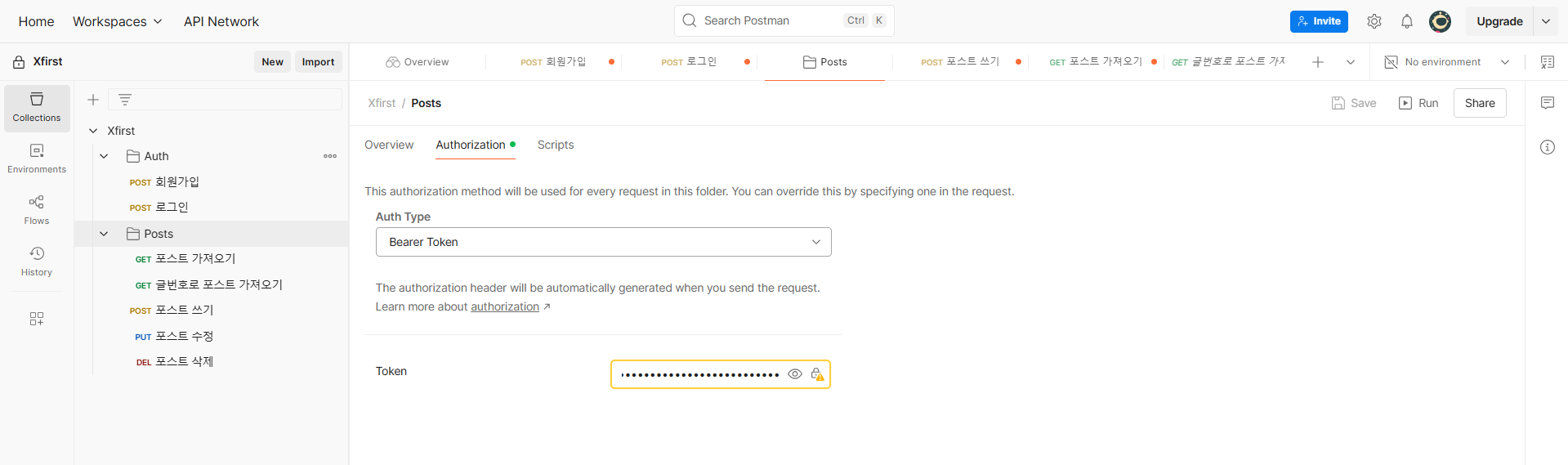
Task: Click the token vault warning lock icon
Action: 817,374
